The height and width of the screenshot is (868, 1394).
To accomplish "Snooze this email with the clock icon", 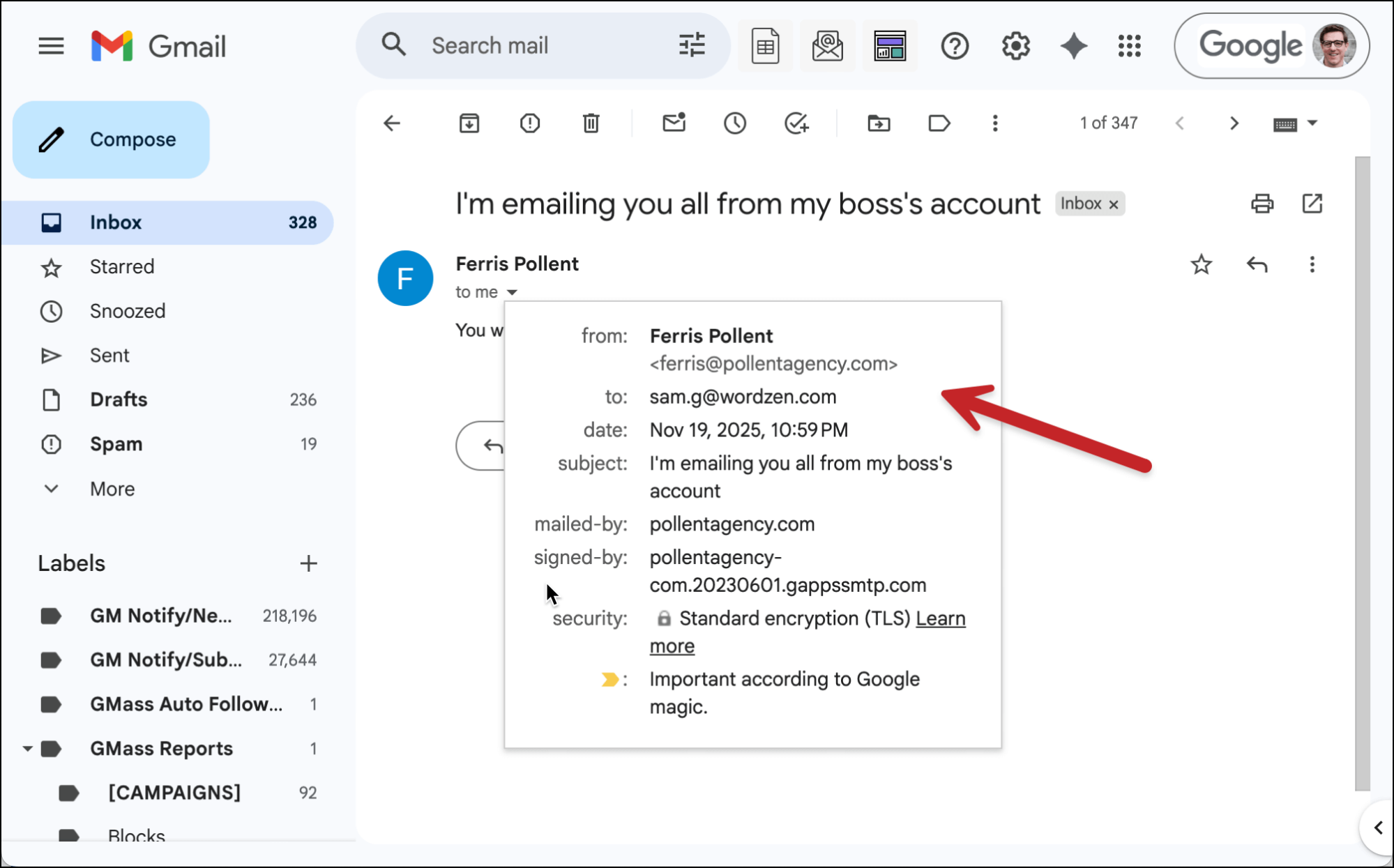I will click(734, 123).
